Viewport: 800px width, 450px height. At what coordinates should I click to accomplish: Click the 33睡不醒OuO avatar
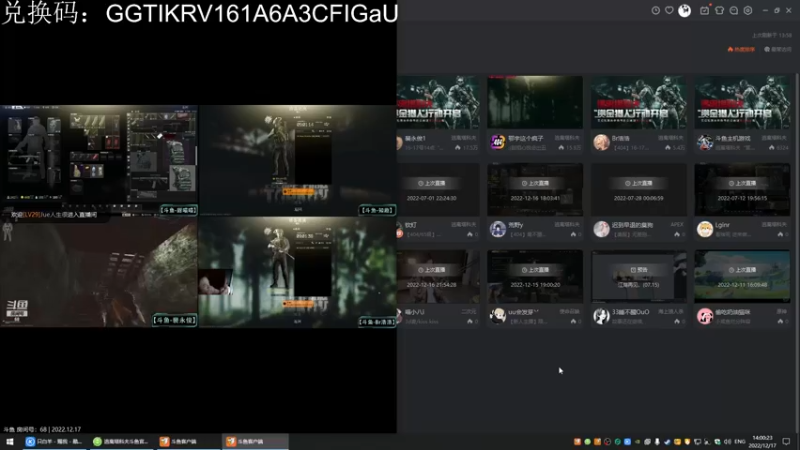coord(602,316)
